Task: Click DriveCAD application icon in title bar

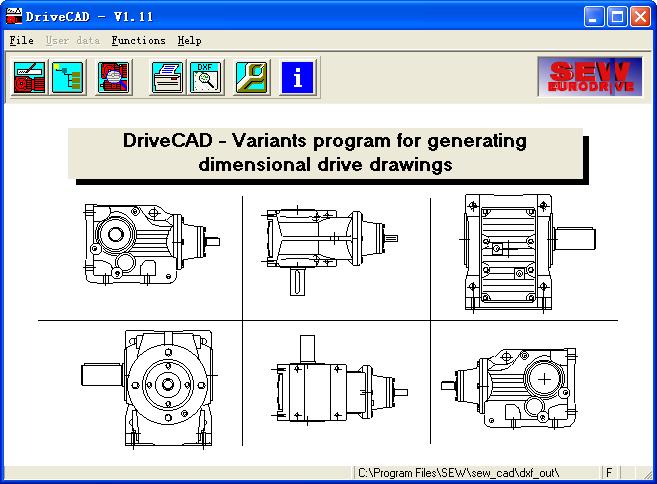Action: 14,16
